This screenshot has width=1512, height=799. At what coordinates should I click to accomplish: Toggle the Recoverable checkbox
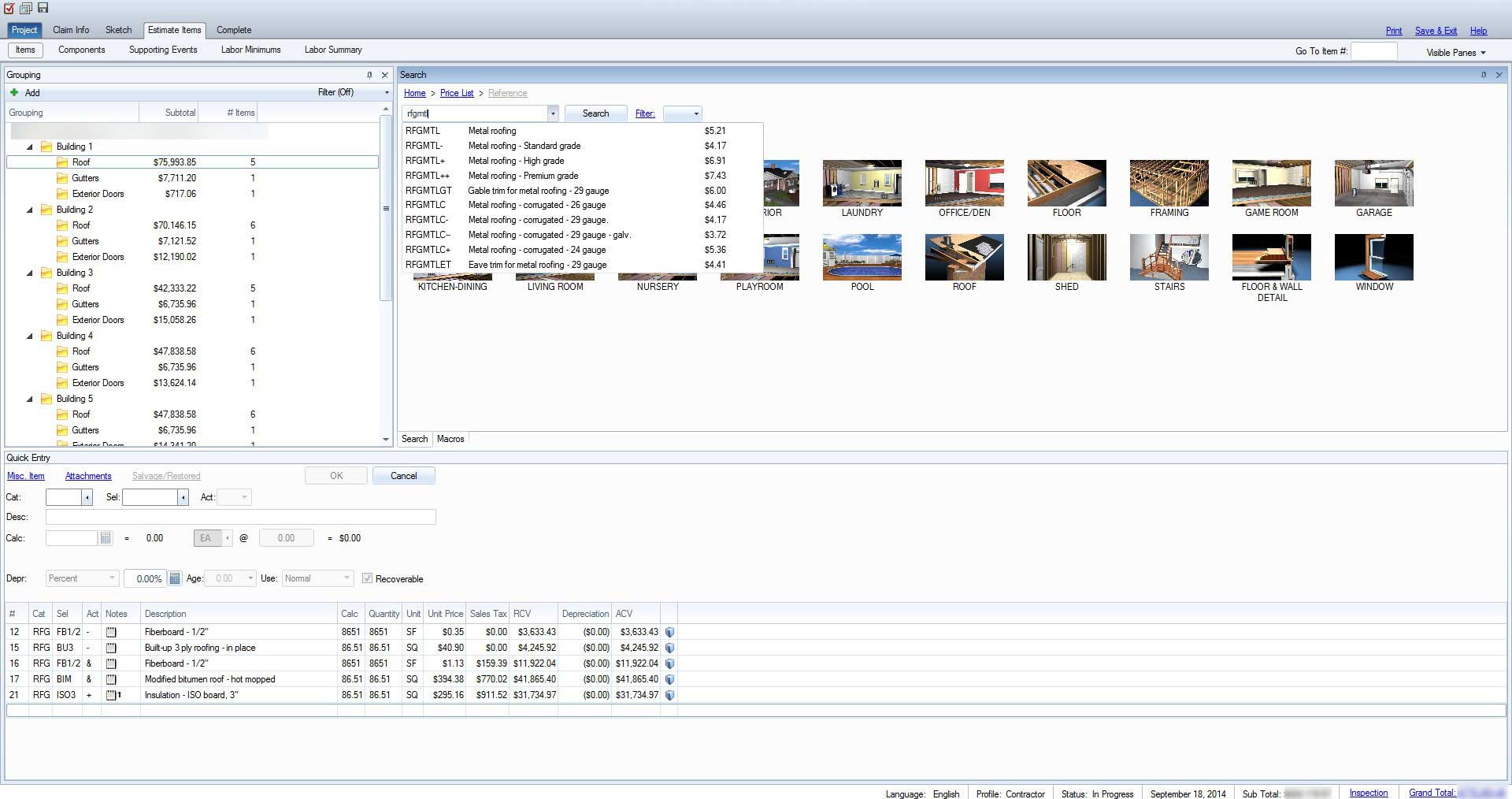click(367, 578)
